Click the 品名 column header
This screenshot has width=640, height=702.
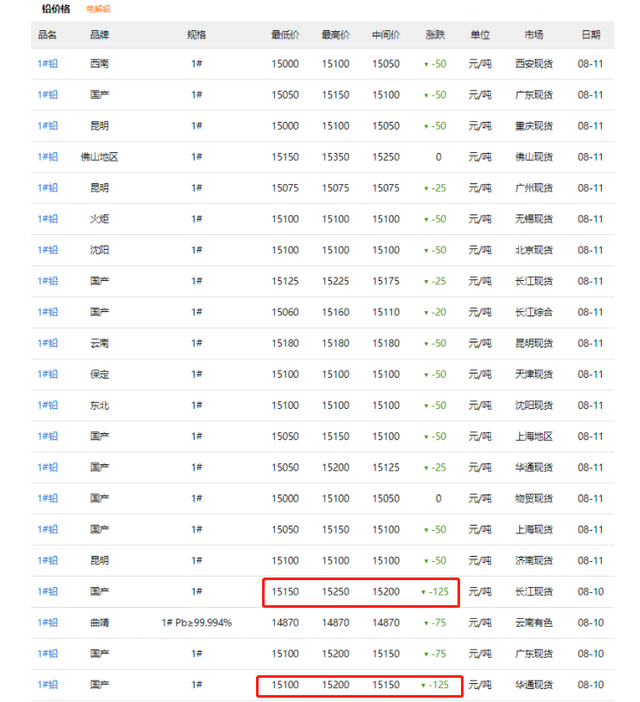47,35
